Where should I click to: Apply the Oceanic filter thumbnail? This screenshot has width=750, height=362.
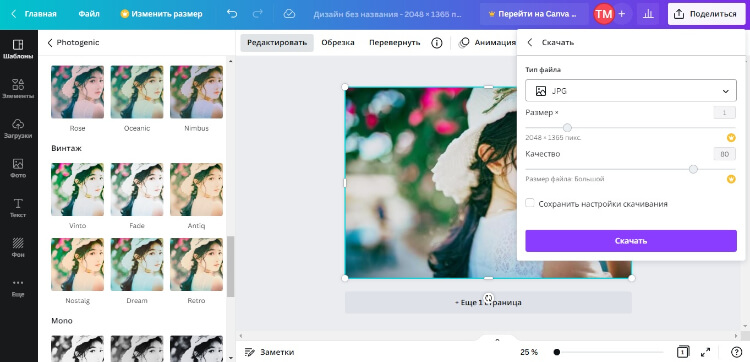tap(137, 92)
